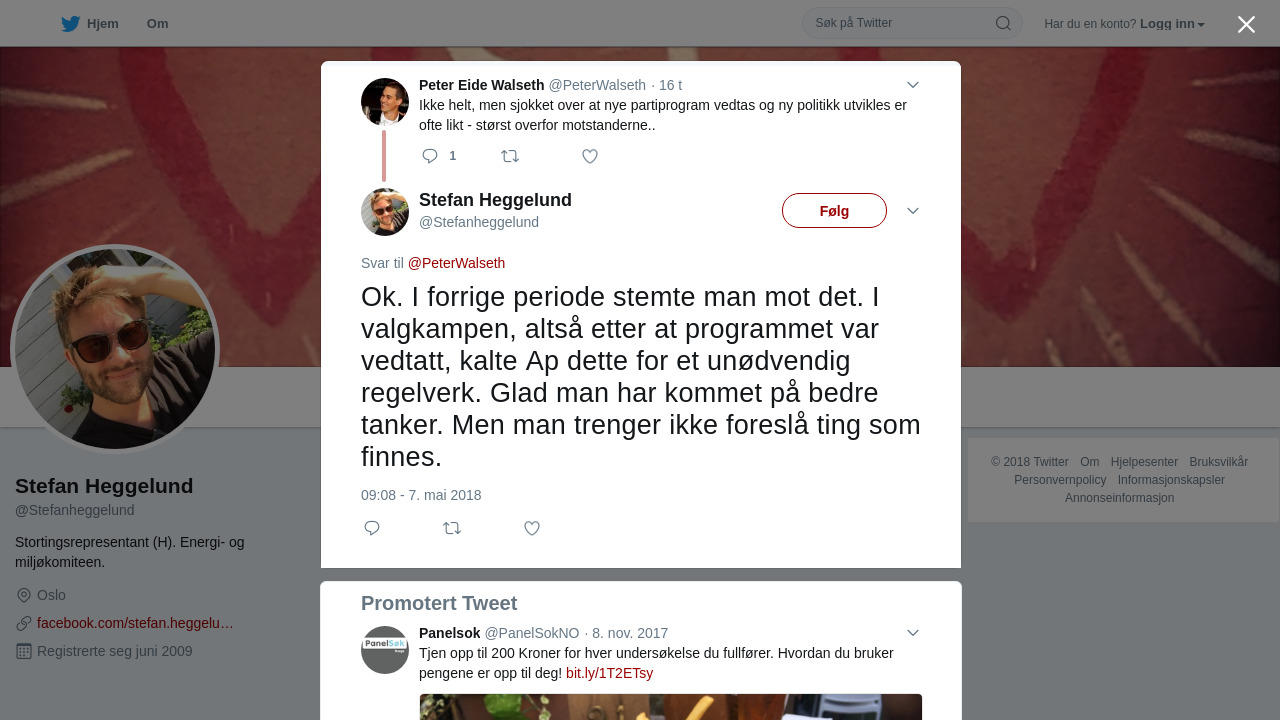The image size is (1280, 720).
Task: Open the Om menu item
Action: 157,23
